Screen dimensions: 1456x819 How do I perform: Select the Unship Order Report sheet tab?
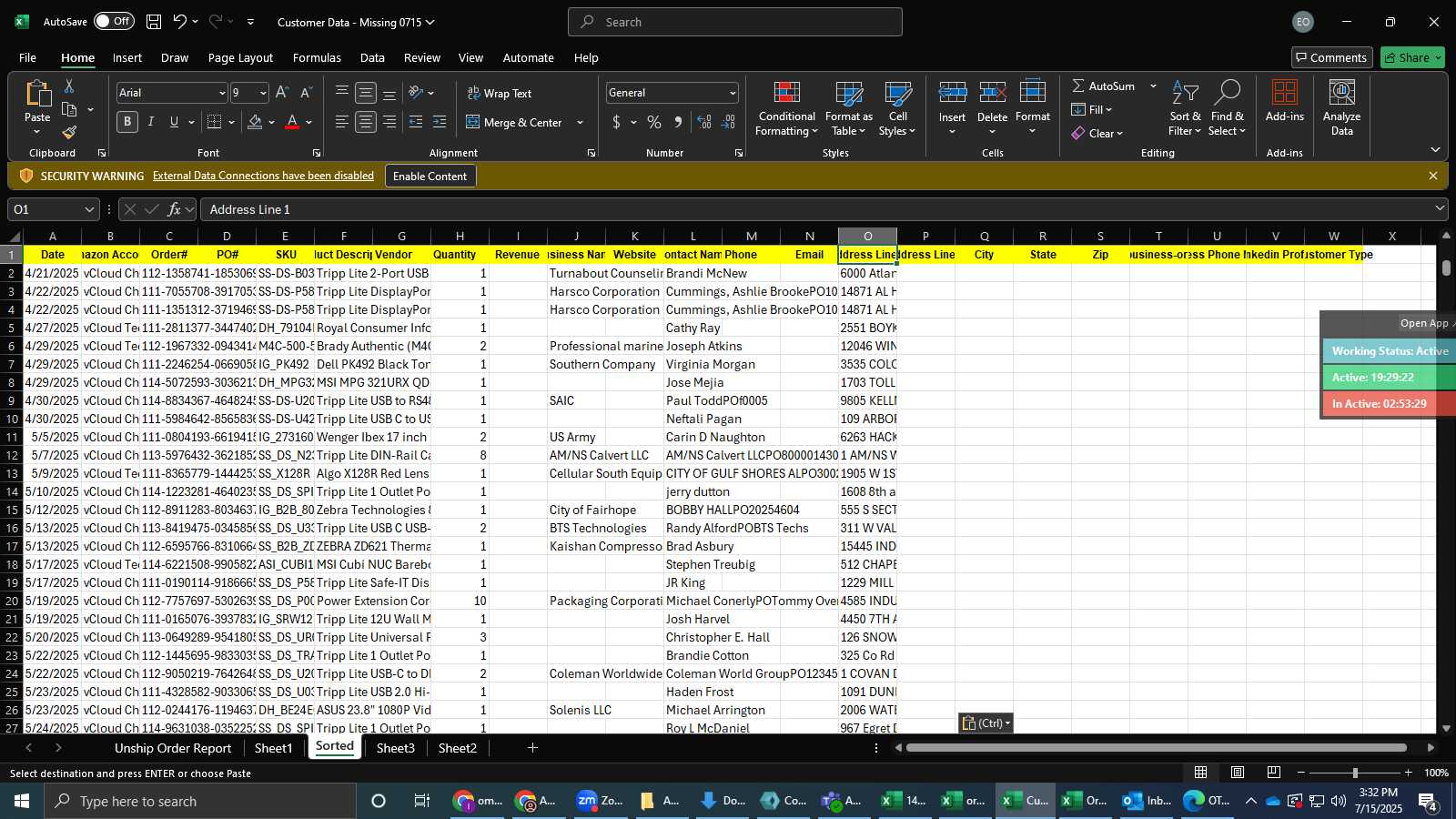pos(173,748)
